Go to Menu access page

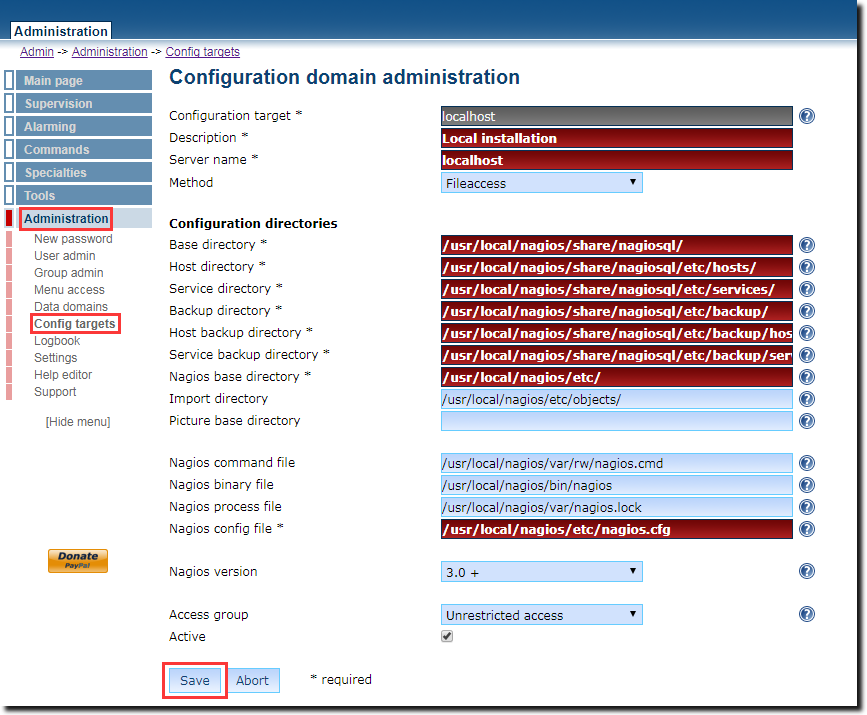69,290
